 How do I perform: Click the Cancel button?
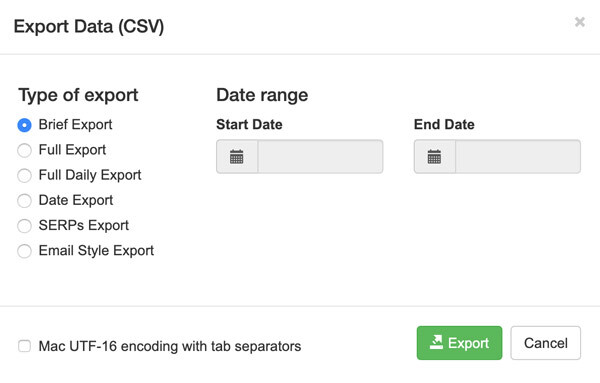tap(546, 343)
